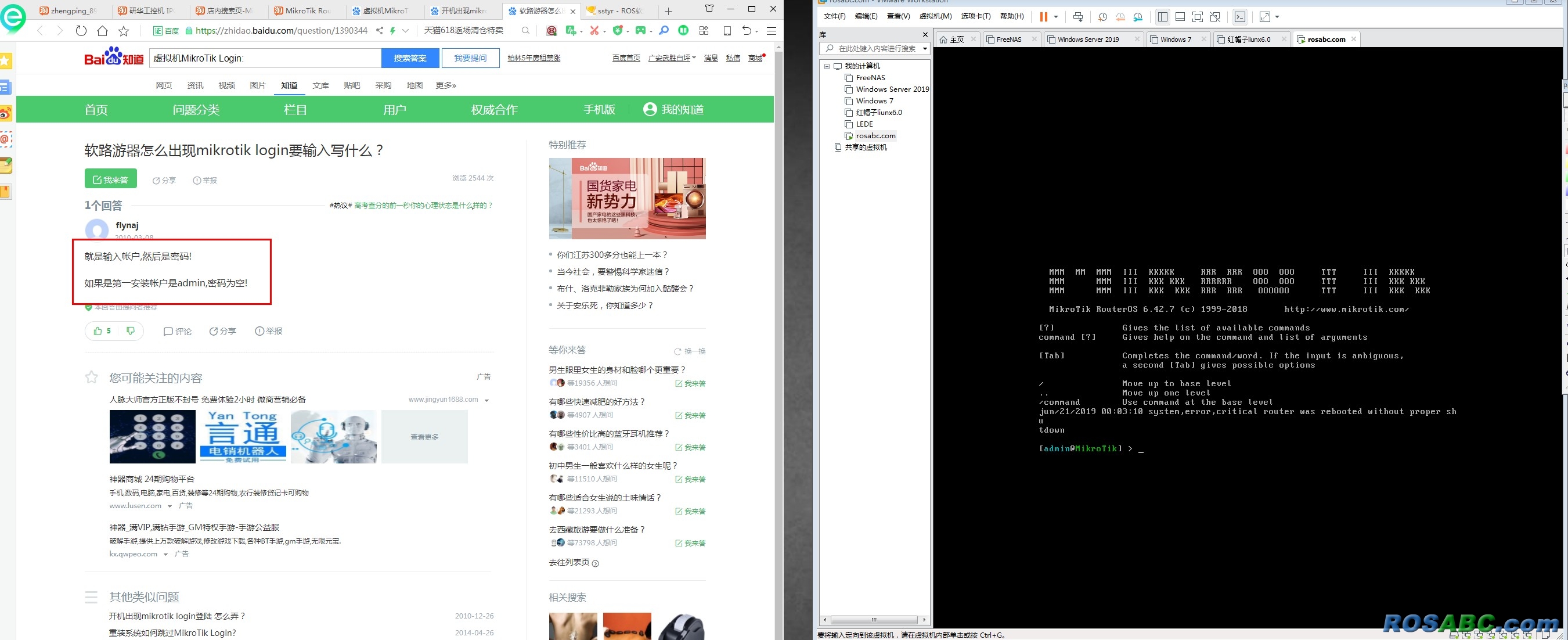Toggle the VMware library sidebar view
Viewport: 1568px width, 640px height.
click(1162, 17)
